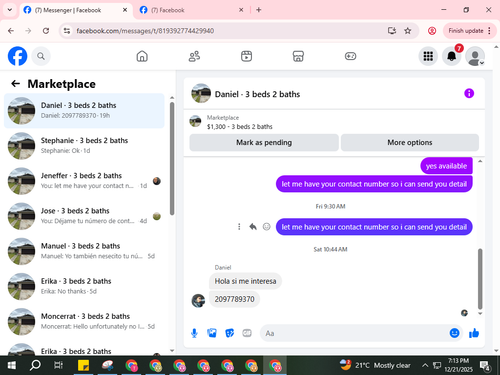Image resolution: width=500 pixels, height=375 pixels.
Task: Click Mark as pending button
Action: (264, 143)
